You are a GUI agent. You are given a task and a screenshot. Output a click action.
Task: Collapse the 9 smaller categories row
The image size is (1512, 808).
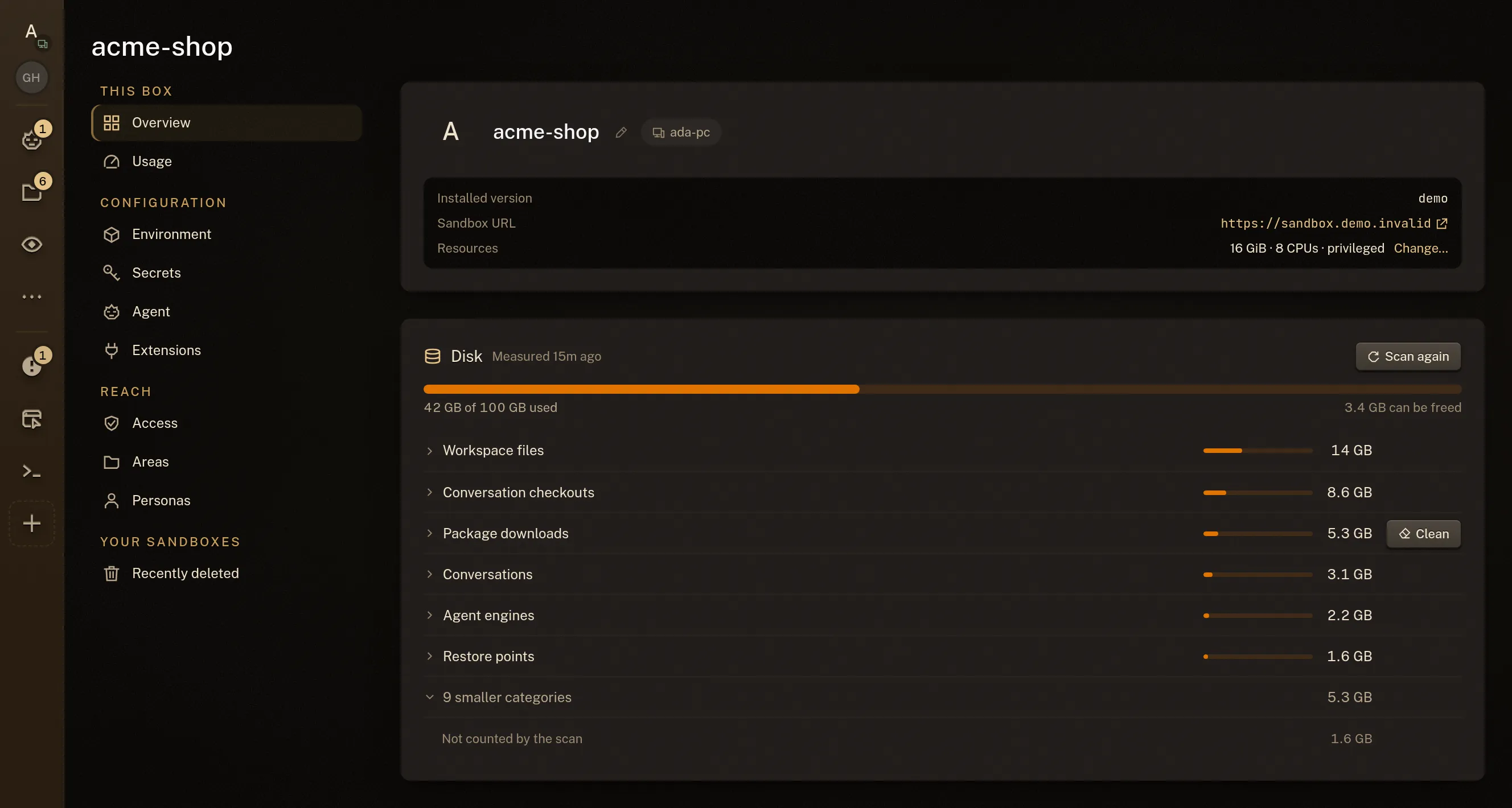pyautogui.click(x=943, y=697)
